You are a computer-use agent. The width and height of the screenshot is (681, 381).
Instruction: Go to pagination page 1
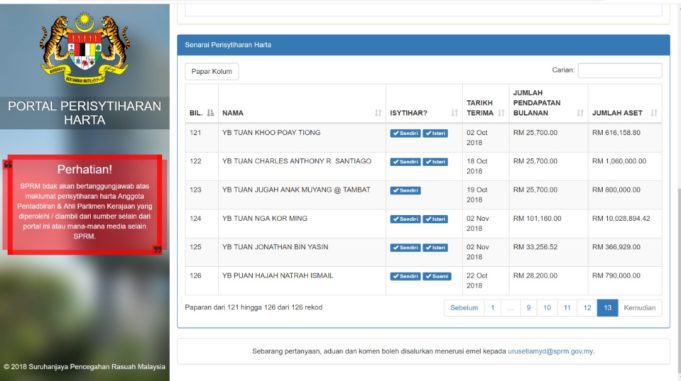(493, 308)
